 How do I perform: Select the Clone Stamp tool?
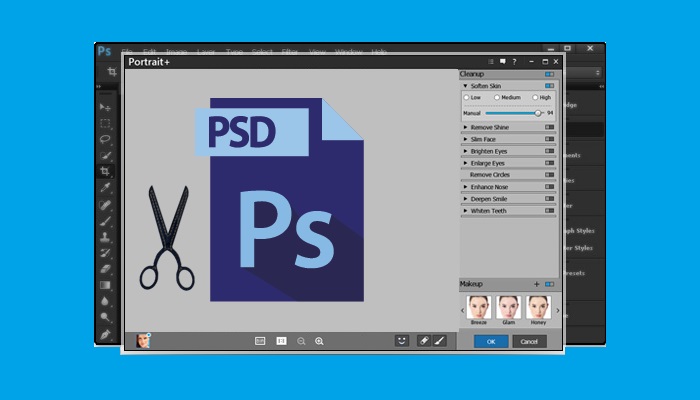105,237
